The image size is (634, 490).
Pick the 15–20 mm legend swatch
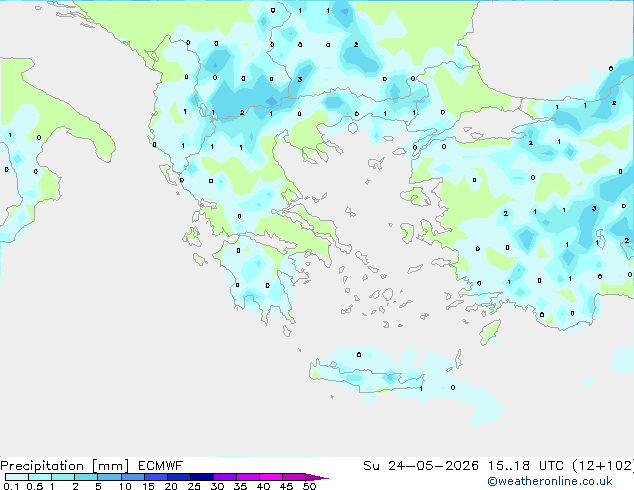click(156, 477)
